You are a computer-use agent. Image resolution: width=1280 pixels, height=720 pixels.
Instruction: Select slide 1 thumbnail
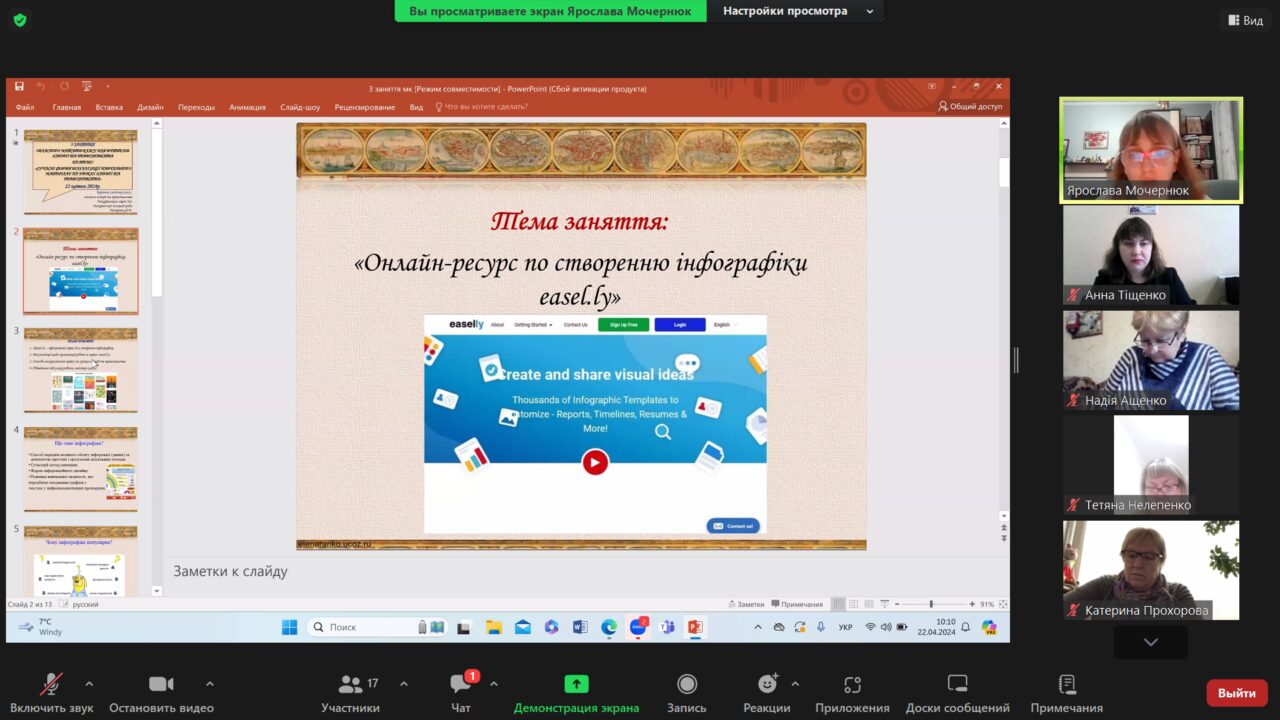coord(81,171)
